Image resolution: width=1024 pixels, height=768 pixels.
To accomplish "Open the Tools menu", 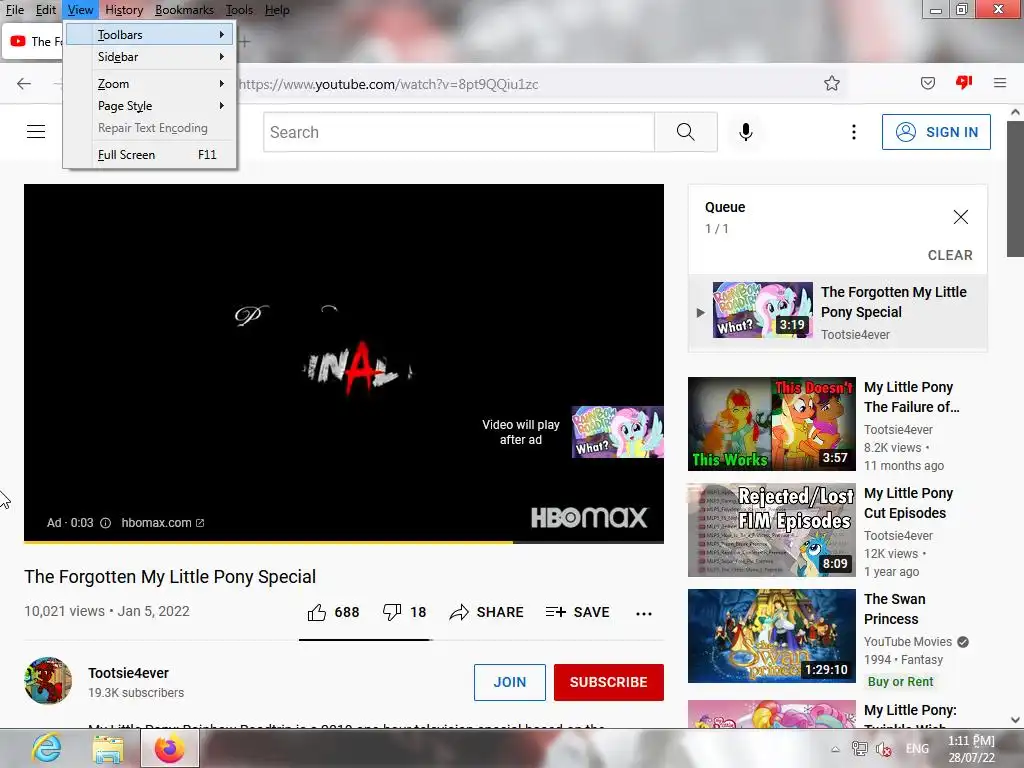I will pyautogui.click(x=239, y=10).
